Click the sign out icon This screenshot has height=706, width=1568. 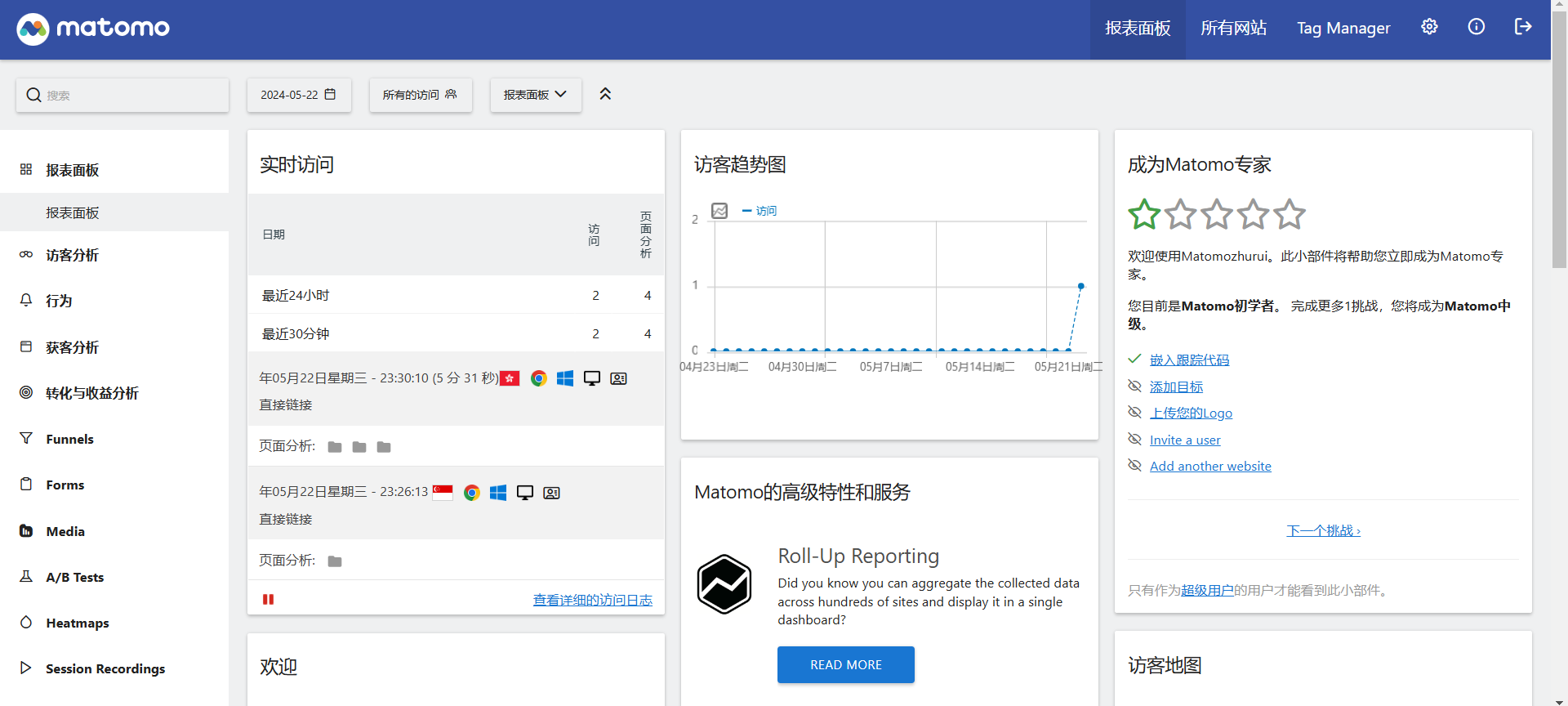[1523, 27]
